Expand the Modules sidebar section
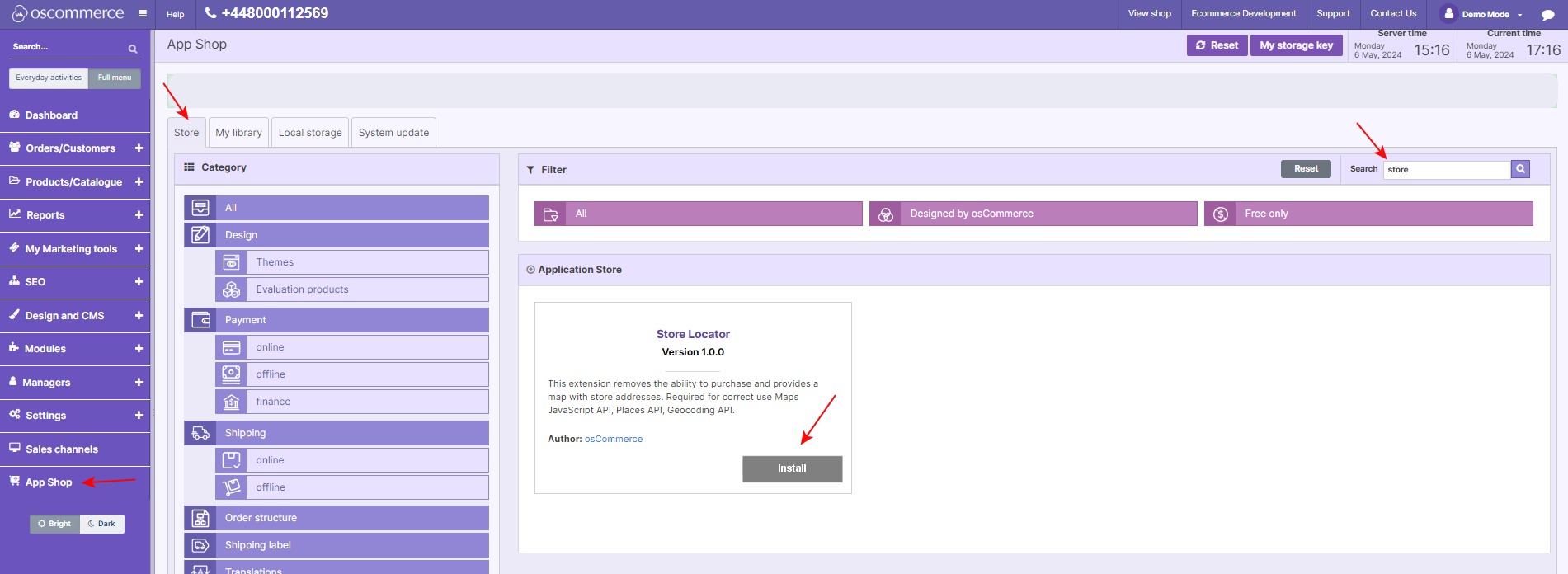This screenshot has height=574, width=1568. tap(139, 349)
